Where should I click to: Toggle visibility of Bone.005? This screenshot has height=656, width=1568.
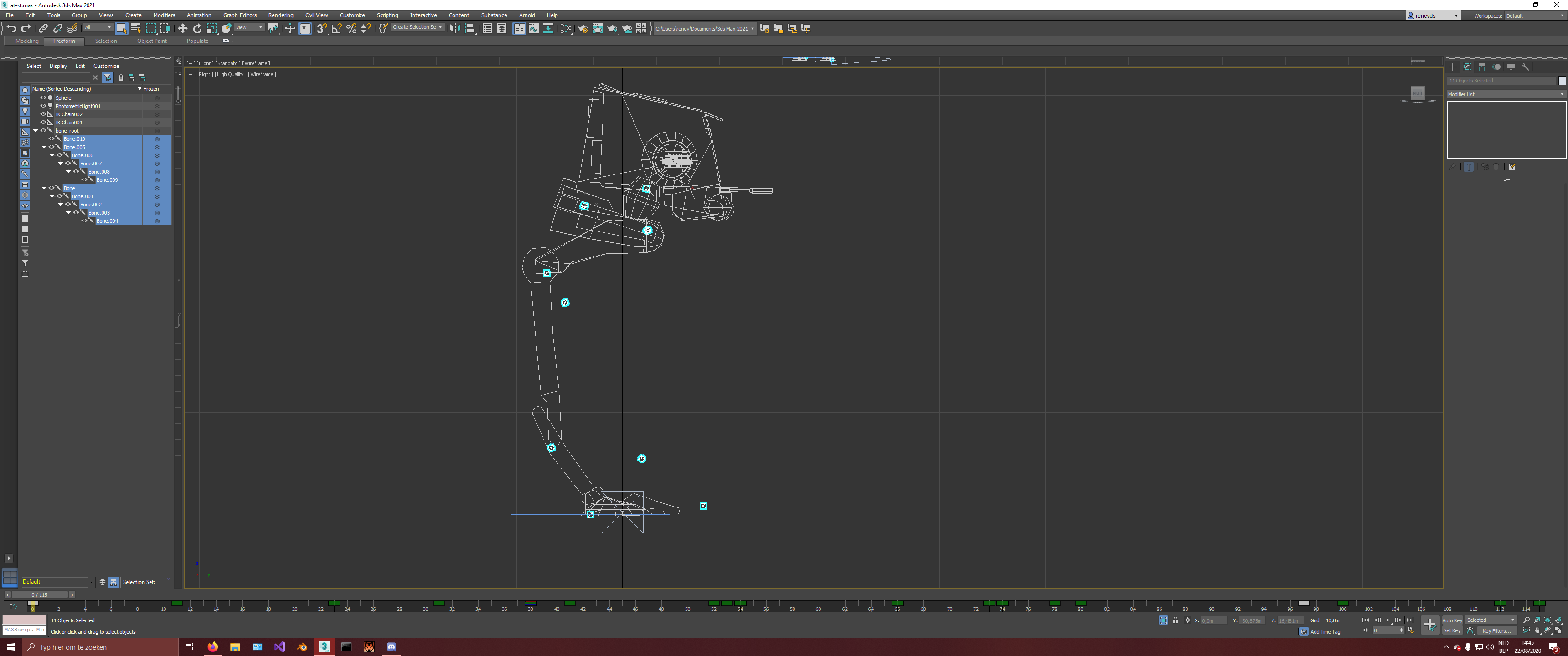[x=52, y=147]
